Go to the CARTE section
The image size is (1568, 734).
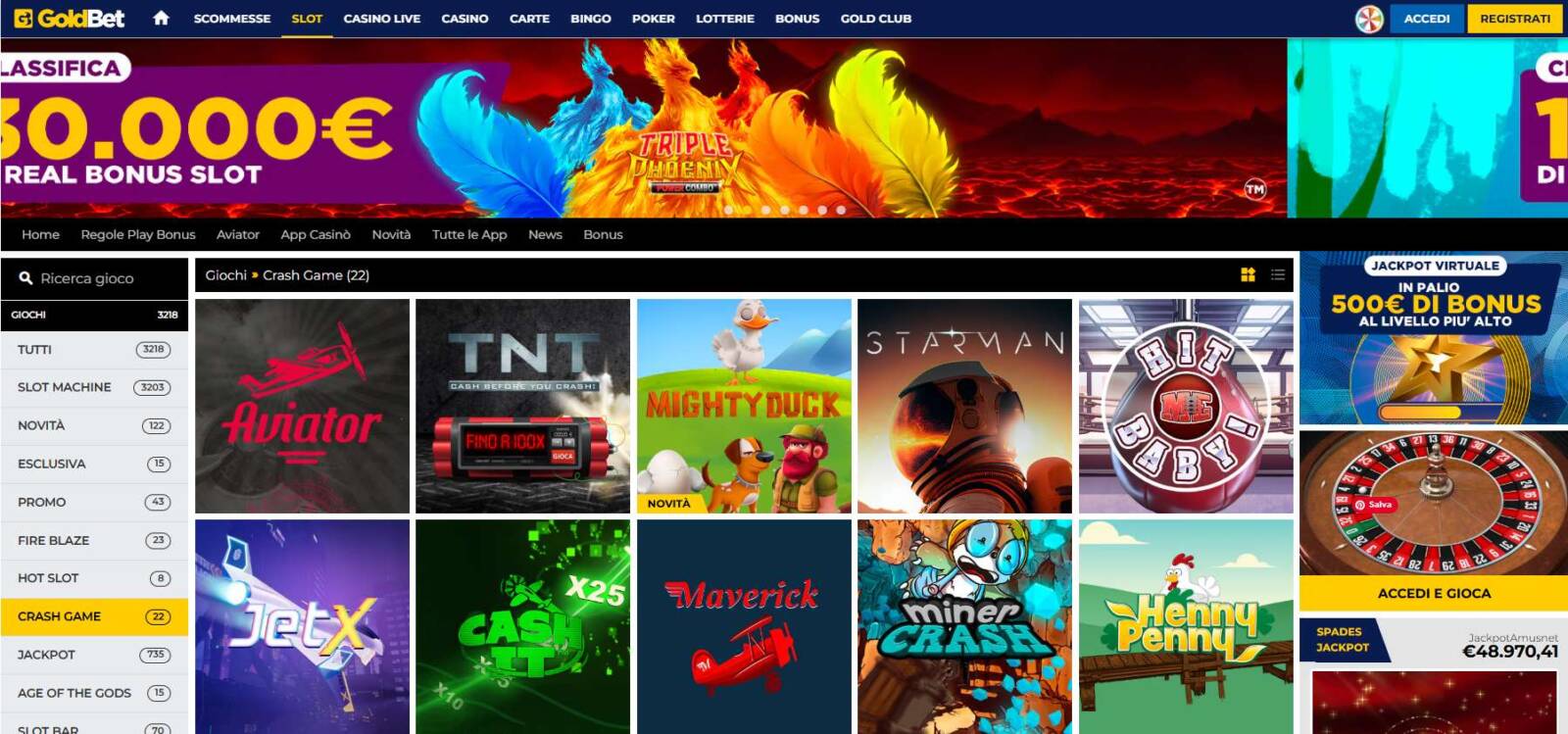pos(529,19)
